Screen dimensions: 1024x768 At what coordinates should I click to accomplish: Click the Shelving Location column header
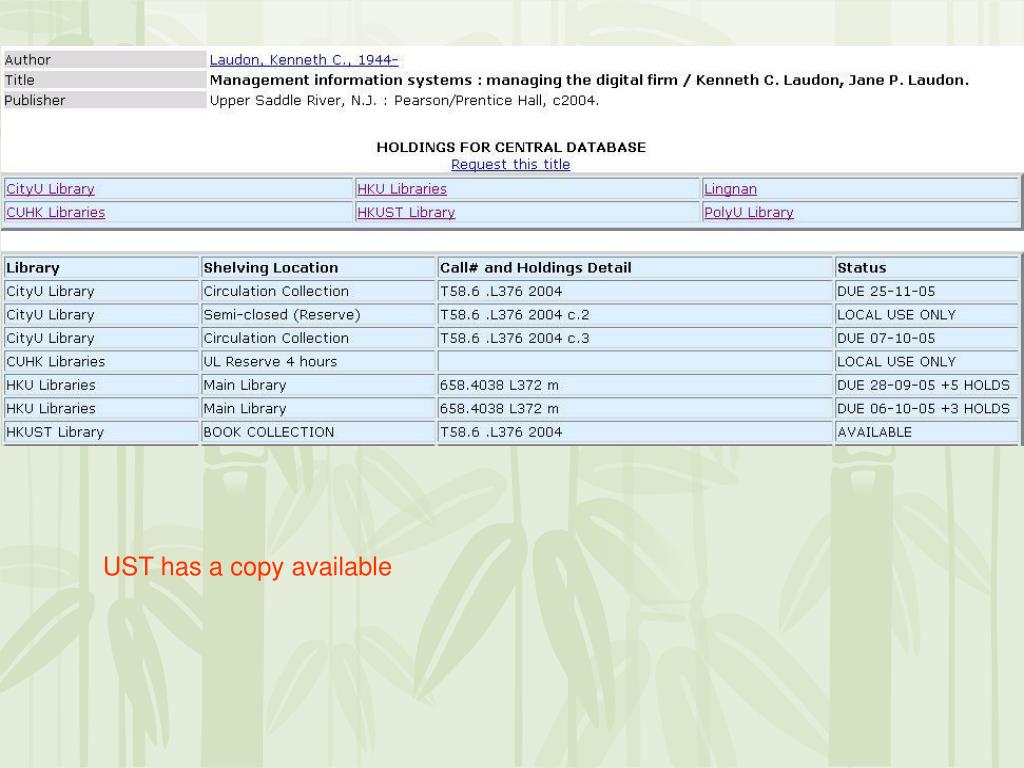point(318,268)
